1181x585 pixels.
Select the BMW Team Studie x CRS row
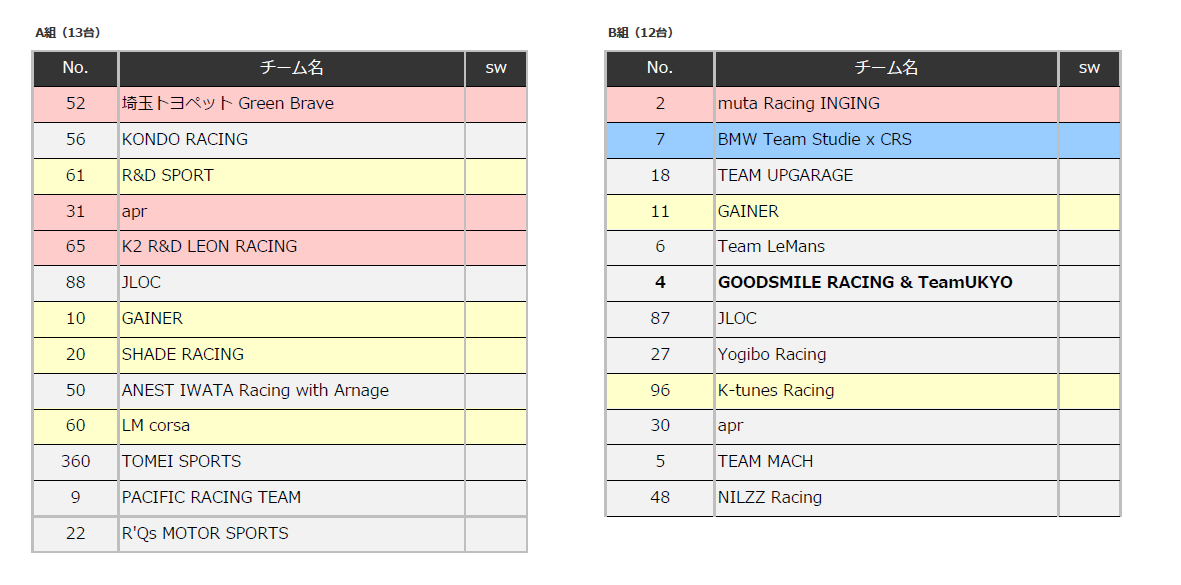click(815, 140)
